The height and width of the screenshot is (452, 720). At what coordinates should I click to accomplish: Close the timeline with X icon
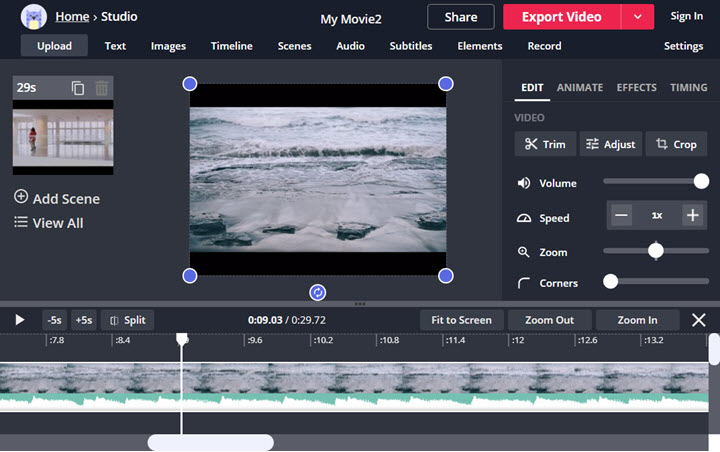(x=699, y=320)
